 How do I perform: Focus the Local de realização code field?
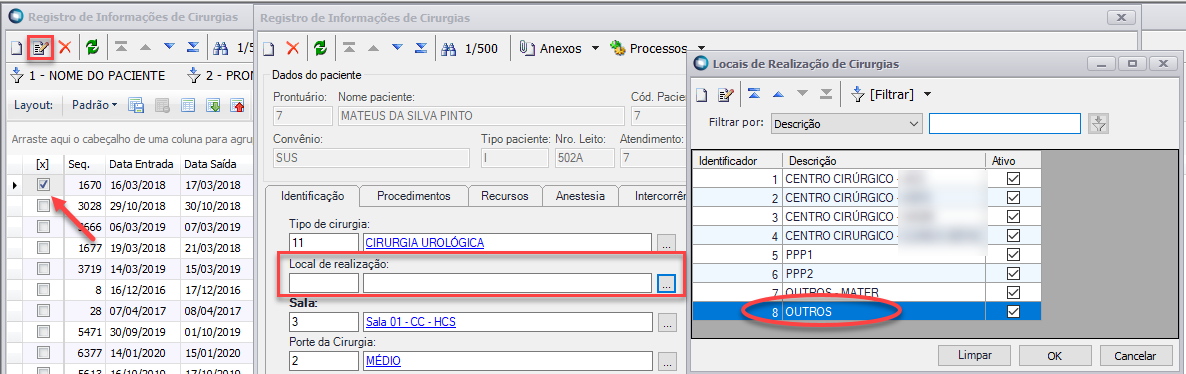pyautogui.click(x=324, y=283)
